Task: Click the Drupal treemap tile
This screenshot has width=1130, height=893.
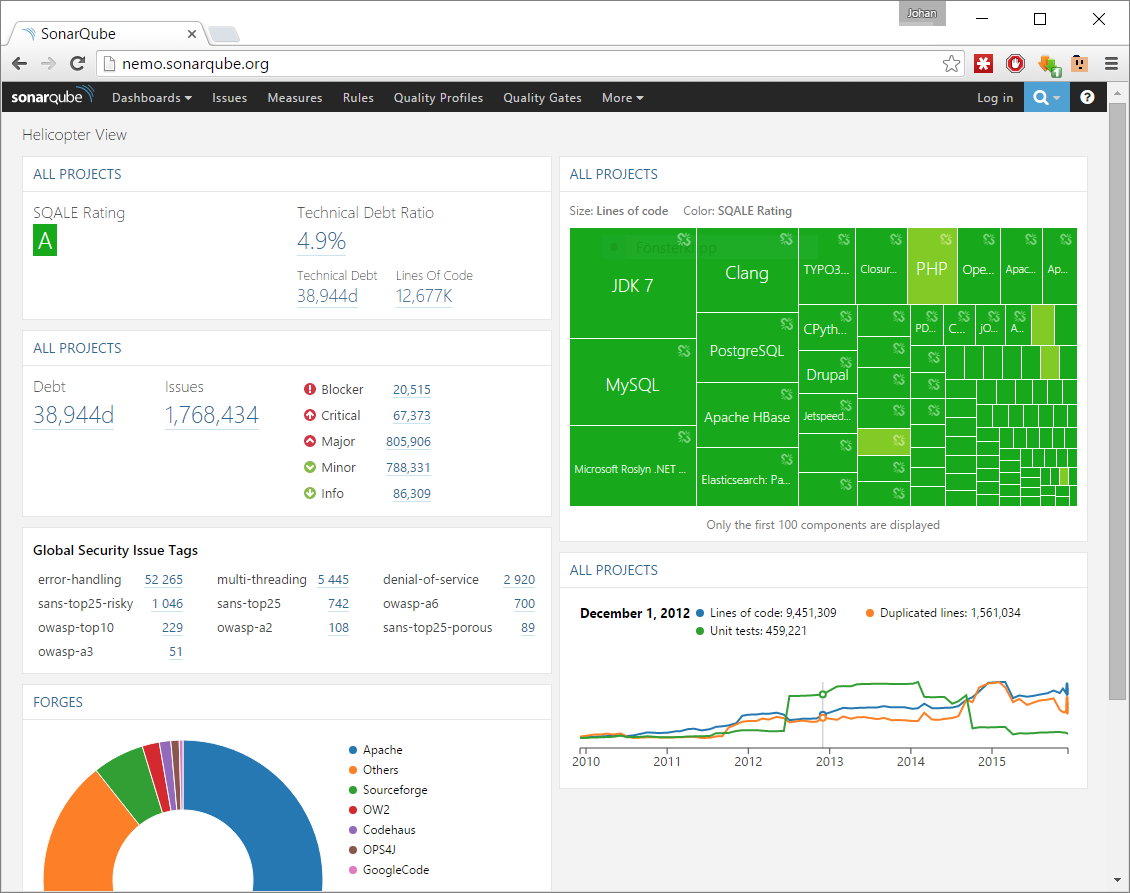Action: pyautogui.click(x=827, y=372)
